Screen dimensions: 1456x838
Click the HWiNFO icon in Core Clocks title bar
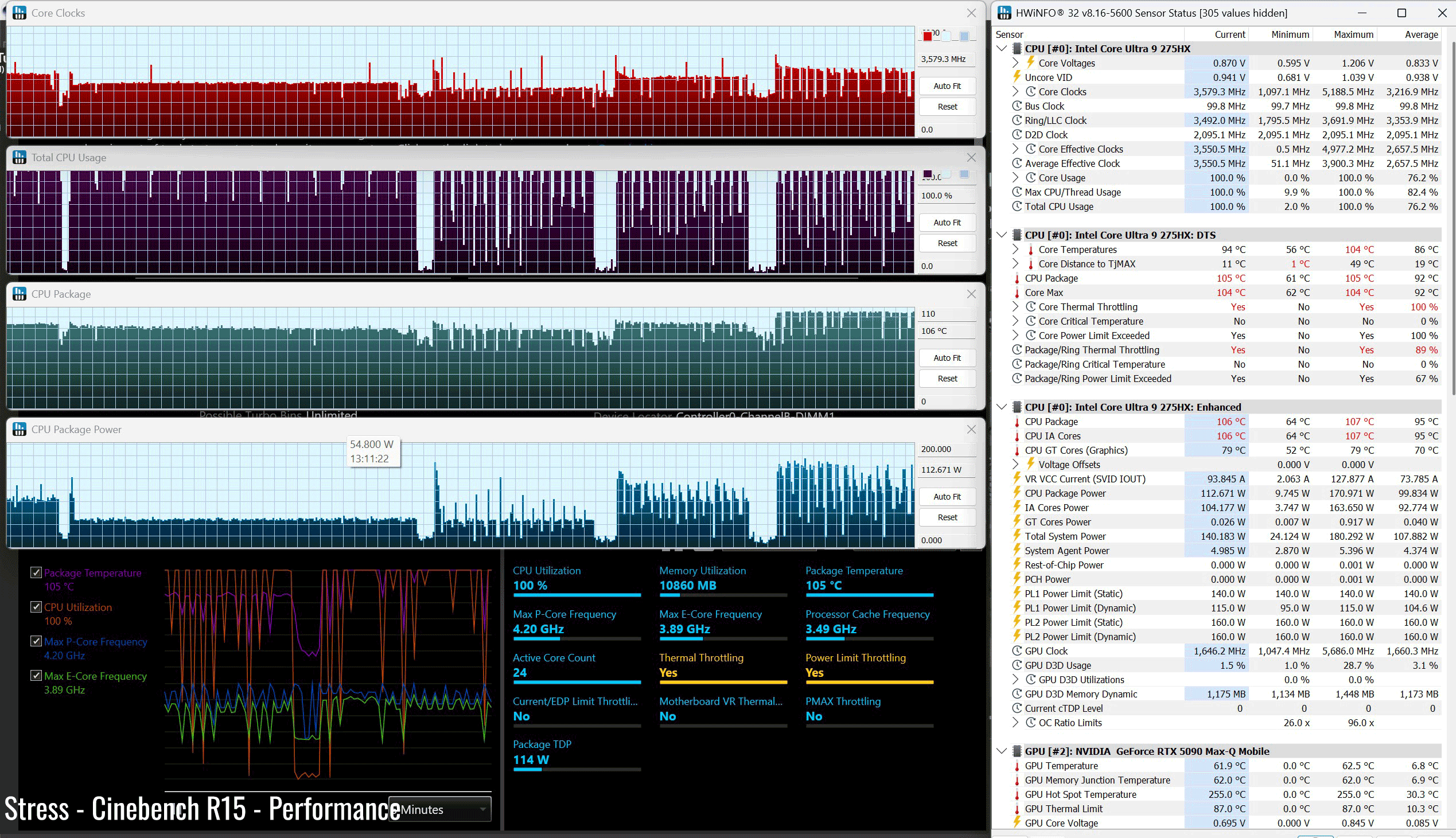click(x=19, y=13)
